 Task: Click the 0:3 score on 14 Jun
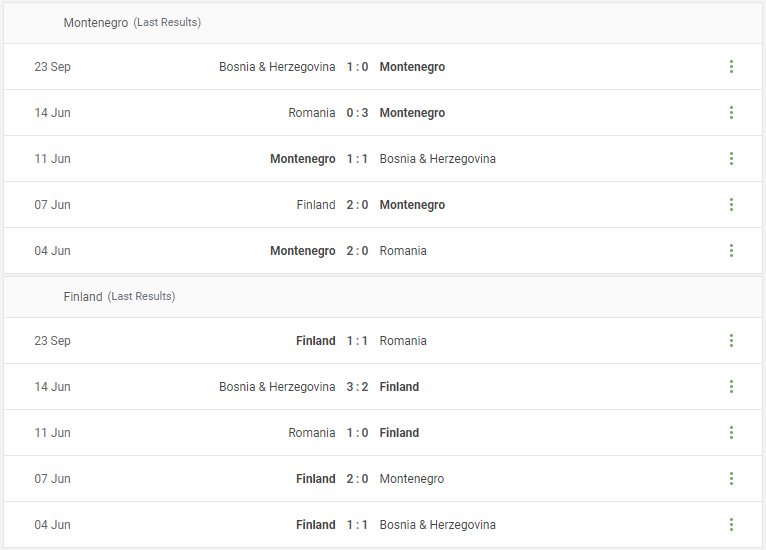357,113
